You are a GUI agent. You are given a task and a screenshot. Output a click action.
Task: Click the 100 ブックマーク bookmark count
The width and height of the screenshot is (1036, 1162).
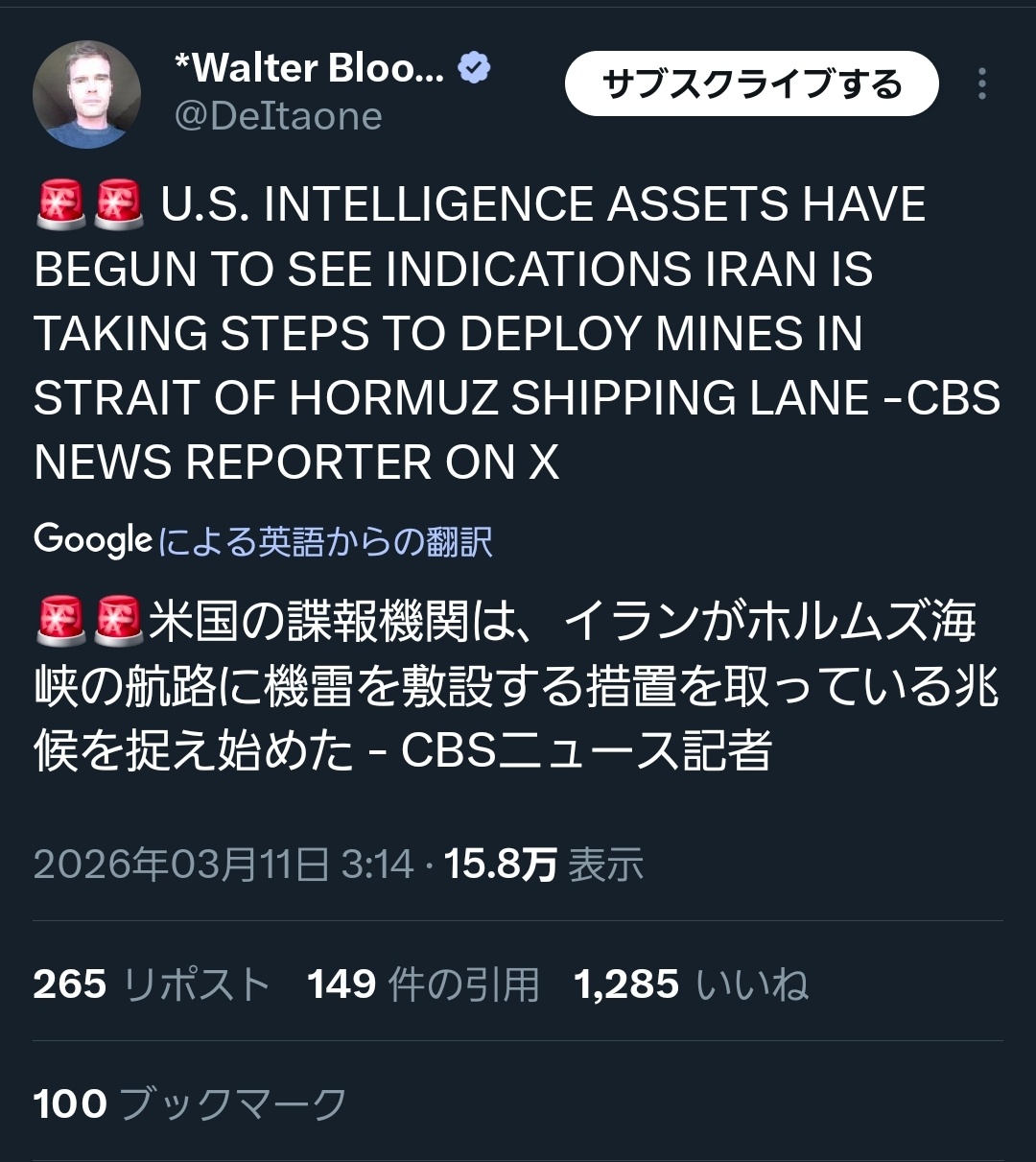pos(190,1104)
